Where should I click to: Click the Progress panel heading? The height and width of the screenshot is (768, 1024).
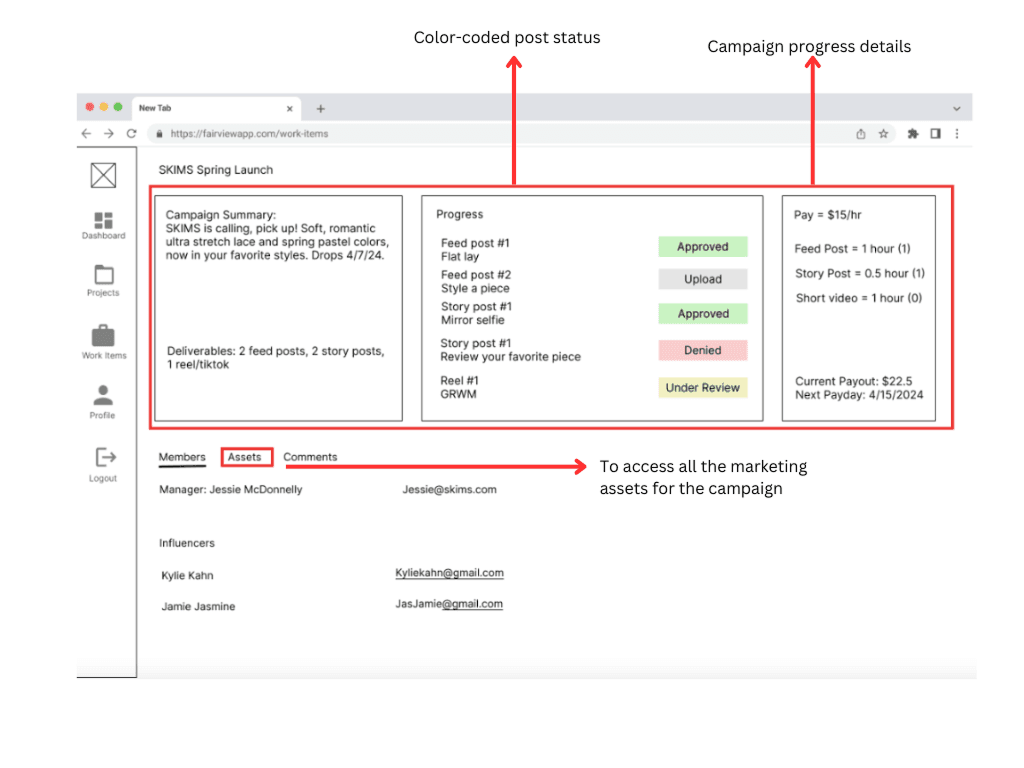point(460,214)
